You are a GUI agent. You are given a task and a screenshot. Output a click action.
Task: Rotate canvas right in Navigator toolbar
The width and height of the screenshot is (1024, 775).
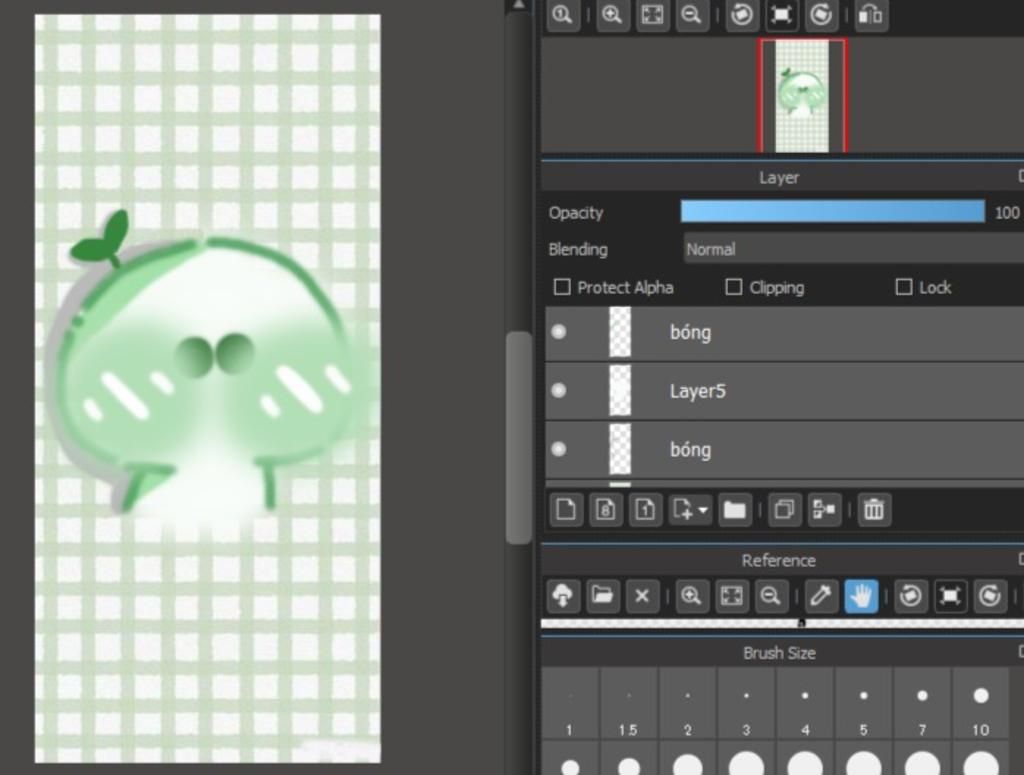pos(821,14)
